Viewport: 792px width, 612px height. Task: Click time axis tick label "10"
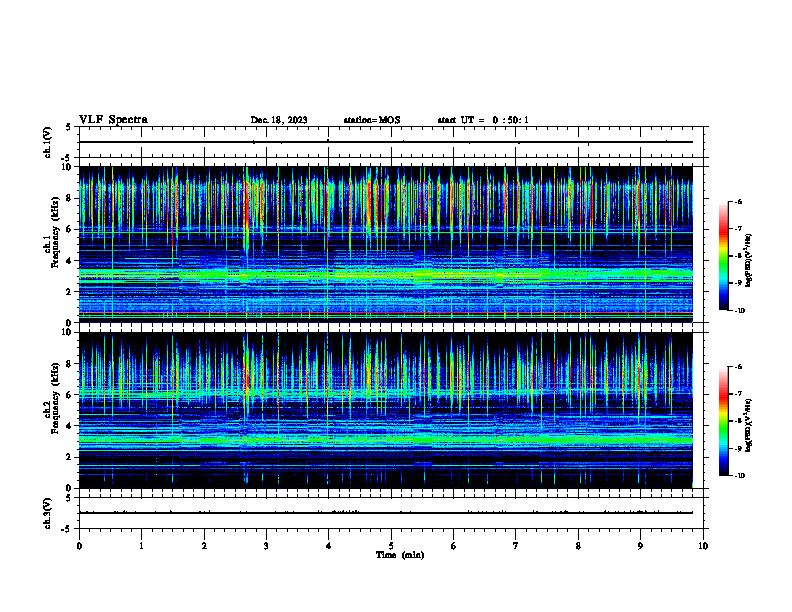(x=703, y=546)
